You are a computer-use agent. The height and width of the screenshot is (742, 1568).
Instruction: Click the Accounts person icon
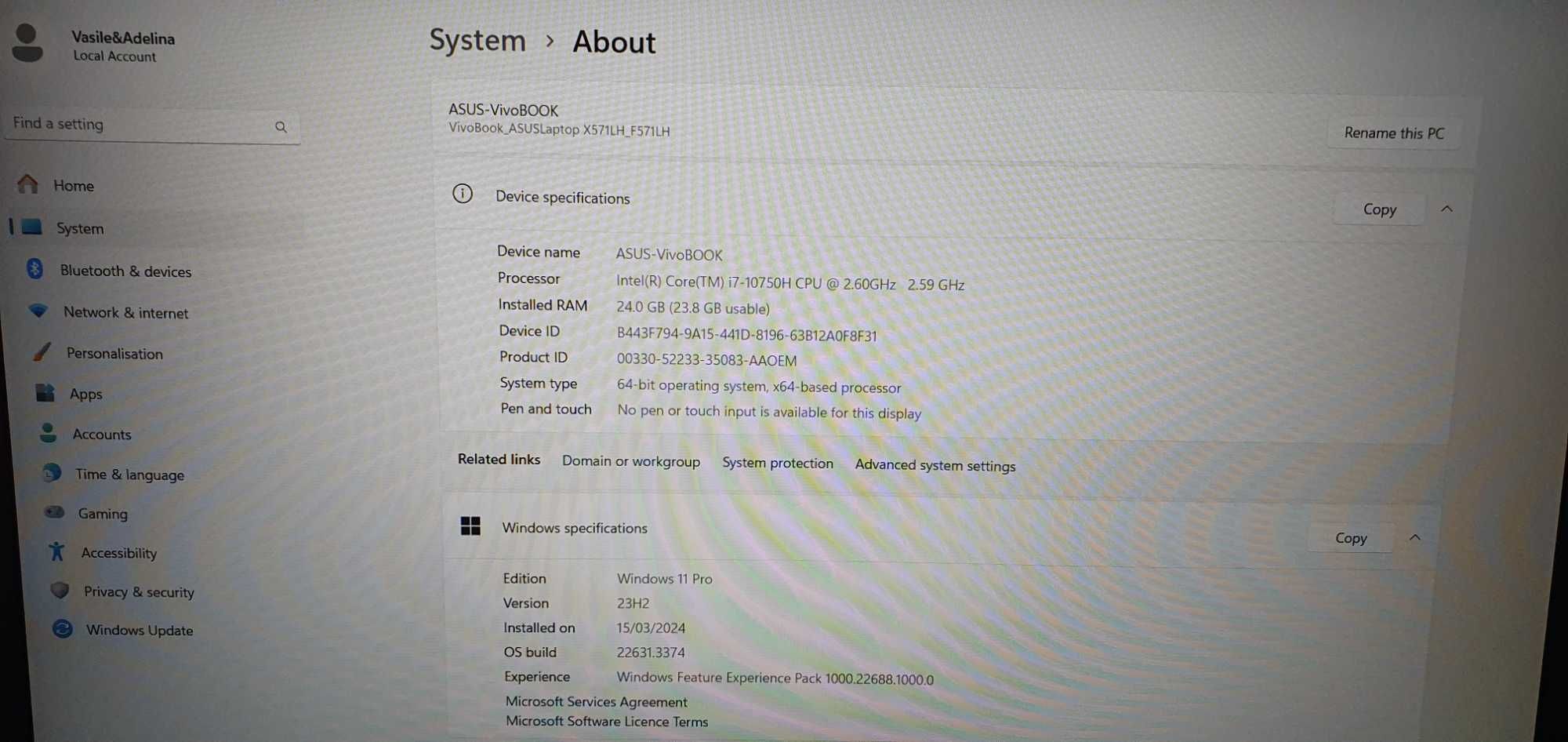point(49,433)
